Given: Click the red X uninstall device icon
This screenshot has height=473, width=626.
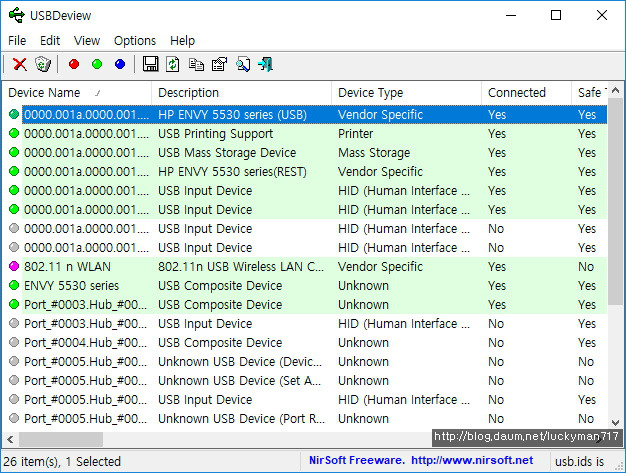Looking at the screenshot, I should (20, 64).
